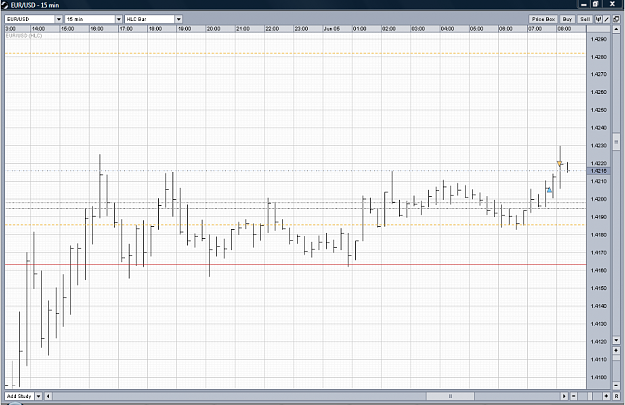The height and width of the screenshot is (405, 625).
Task: Click the blue buy marker triangle on chart
Action: tap(550, 190)
